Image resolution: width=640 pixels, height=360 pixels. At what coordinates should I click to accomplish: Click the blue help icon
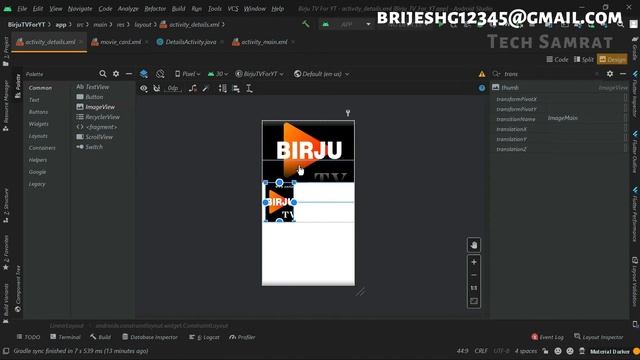(482, 88)
